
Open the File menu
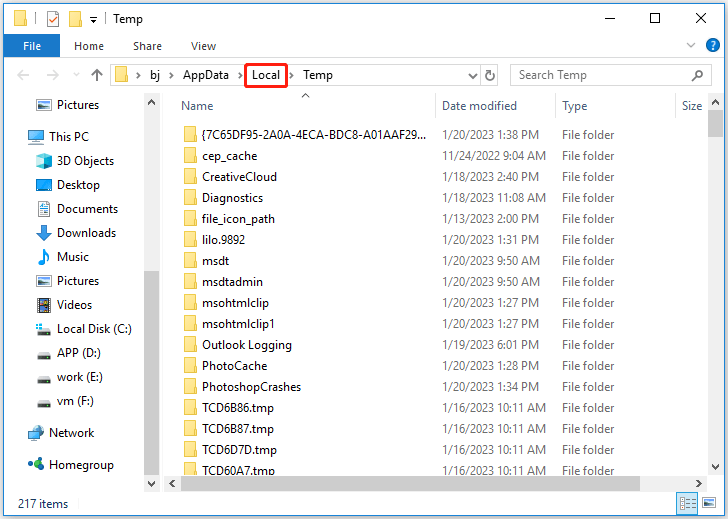[32, 46]
